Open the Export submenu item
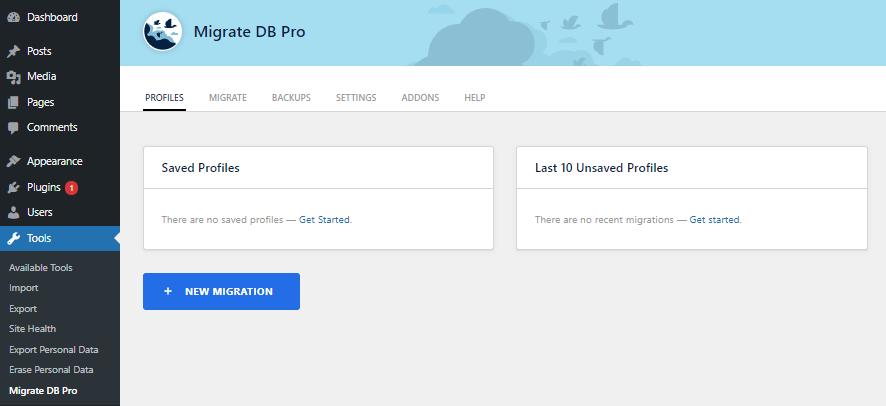This screenshot has height=406, width=886. point(23,309)
